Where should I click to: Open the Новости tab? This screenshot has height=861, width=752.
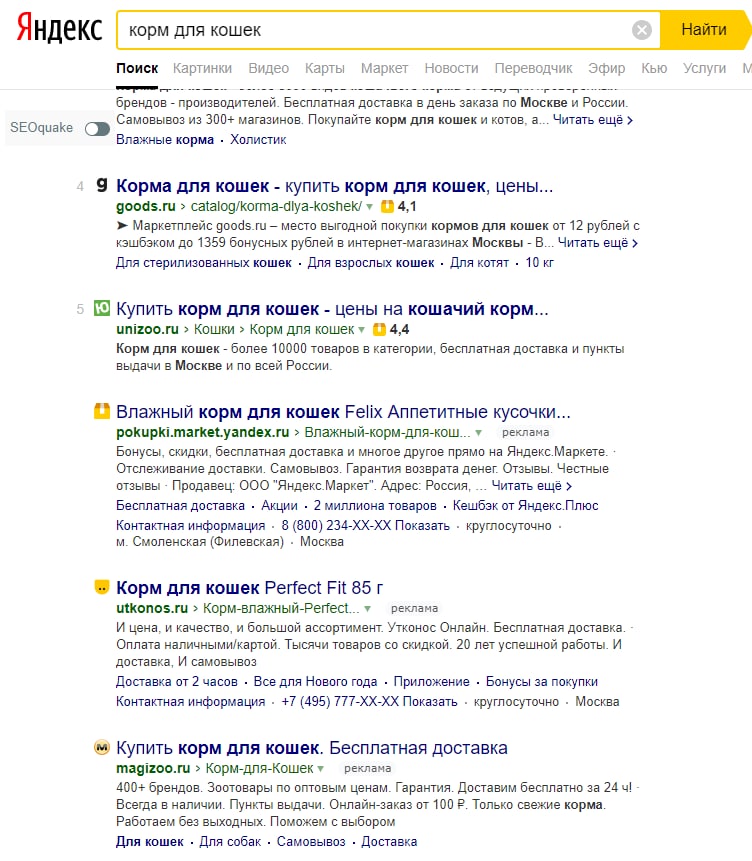tap(452, 69)
